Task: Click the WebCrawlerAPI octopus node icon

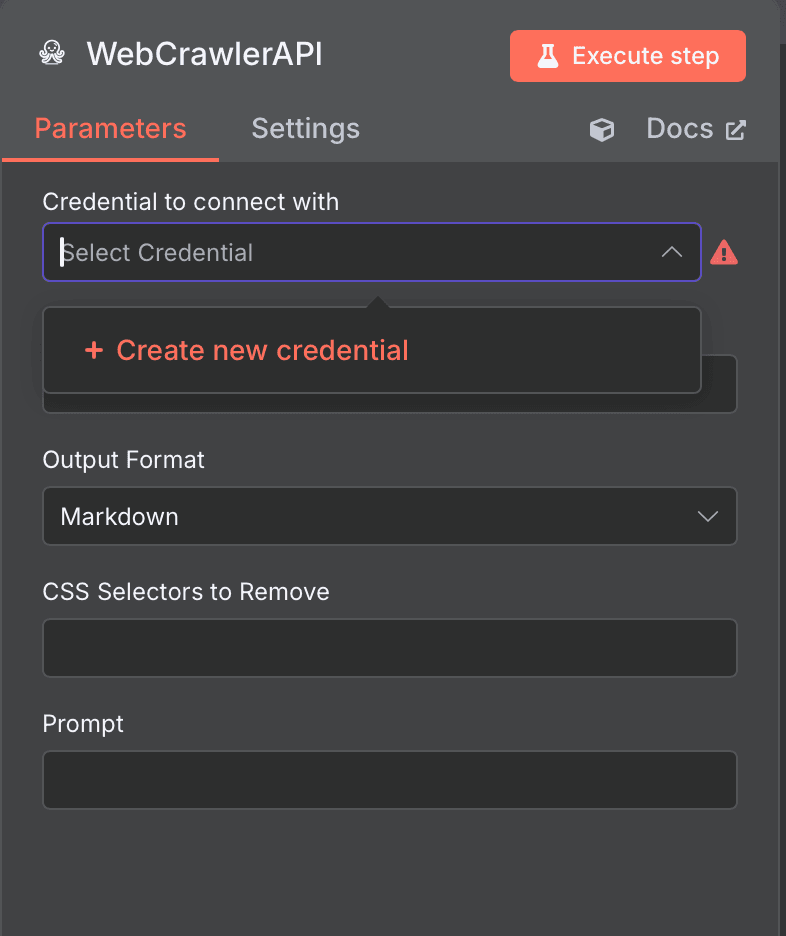Action: (x=52, y=54)
